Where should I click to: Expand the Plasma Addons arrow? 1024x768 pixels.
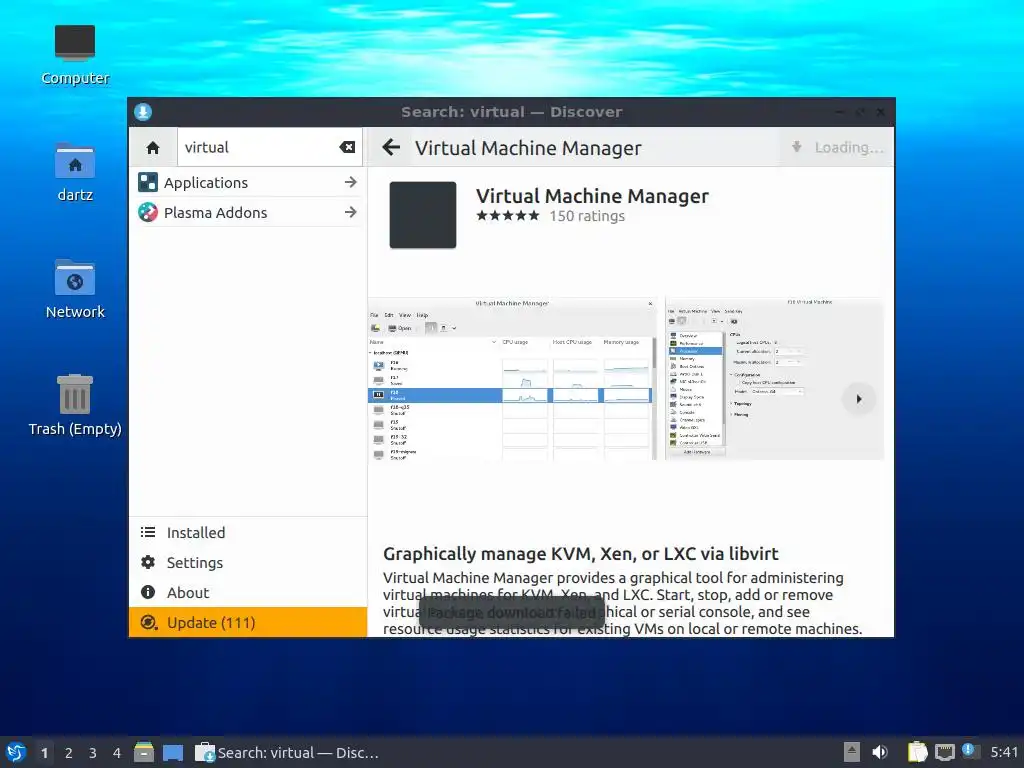[351, 212]
